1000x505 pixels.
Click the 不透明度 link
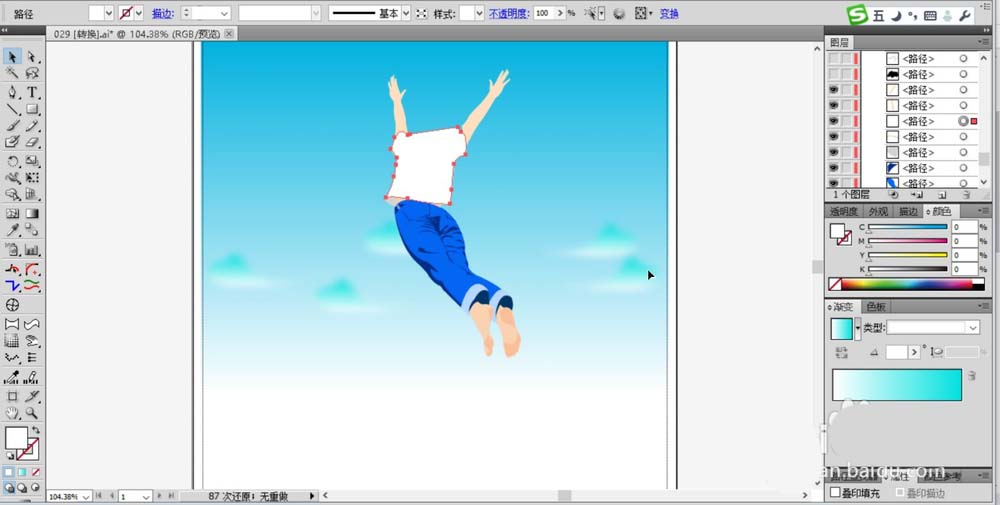510,13
